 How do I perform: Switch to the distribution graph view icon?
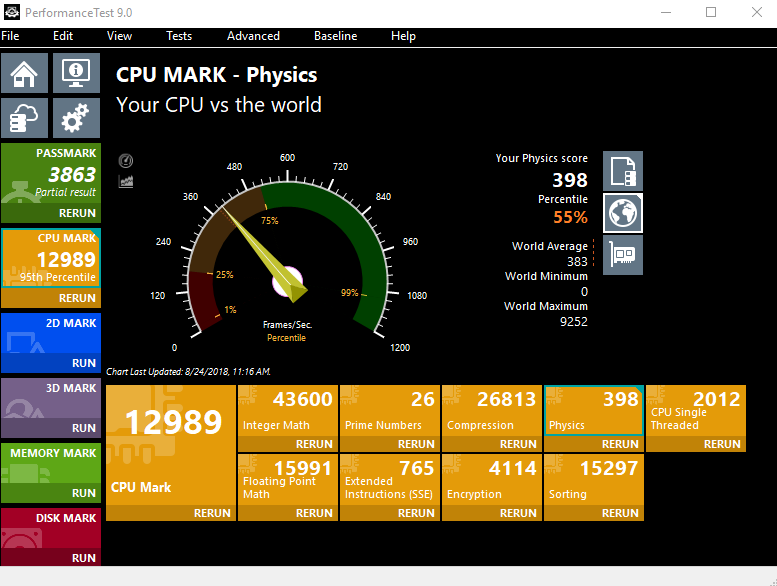[x=126, y=181]
